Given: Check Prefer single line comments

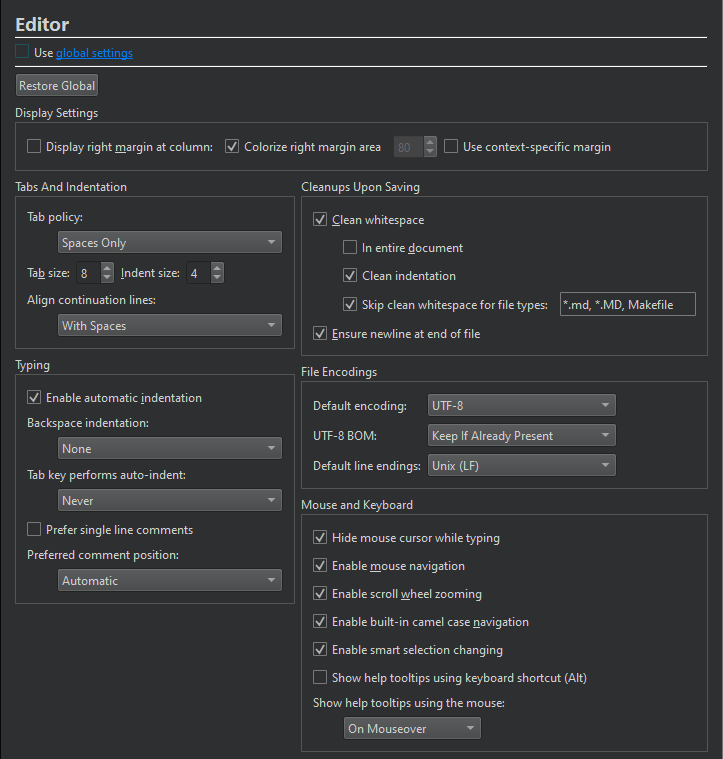Looking at the screenshot, I should pyautogui.click(x=34, y=530).
